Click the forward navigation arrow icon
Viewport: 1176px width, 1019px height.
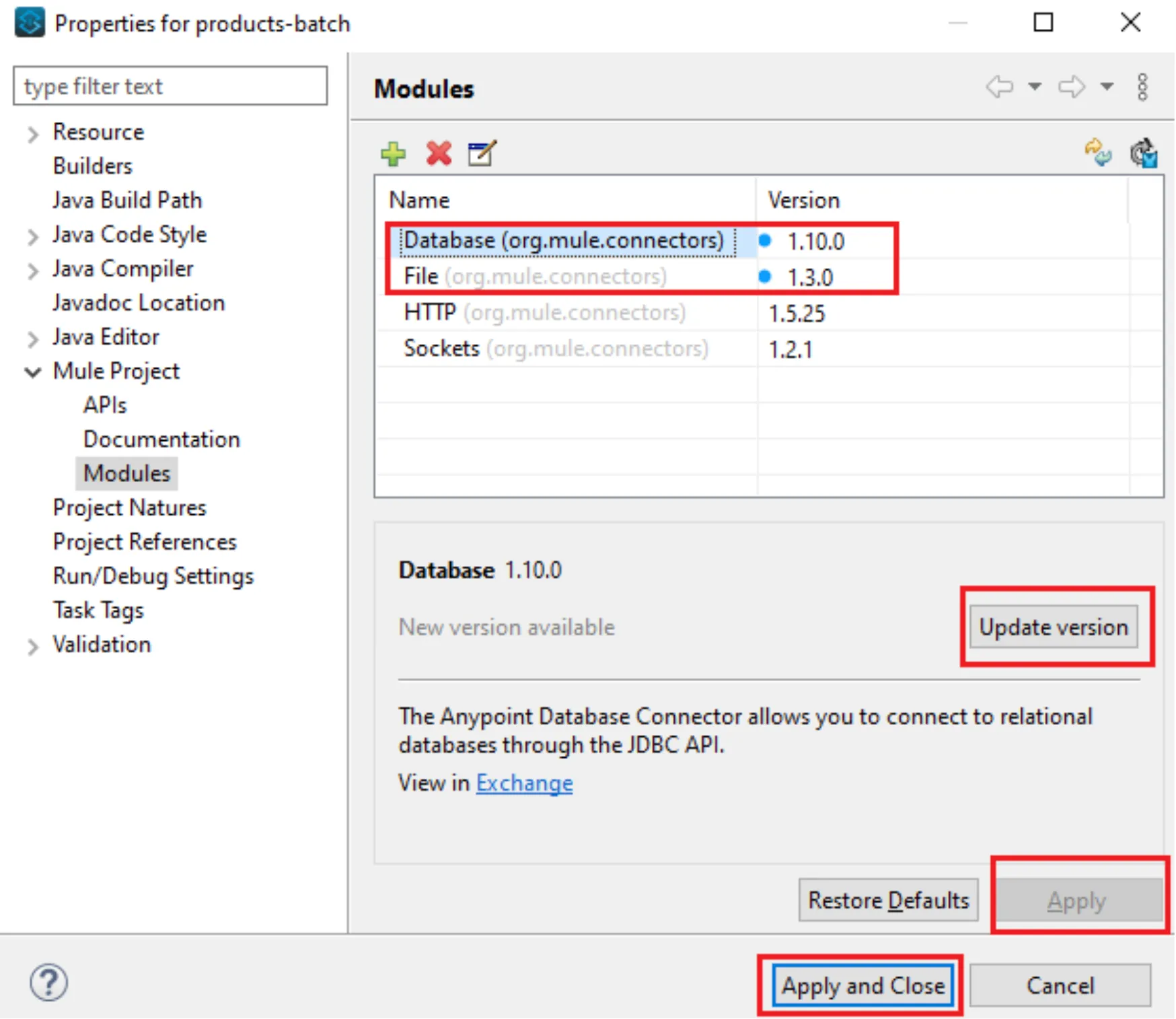1072,87
